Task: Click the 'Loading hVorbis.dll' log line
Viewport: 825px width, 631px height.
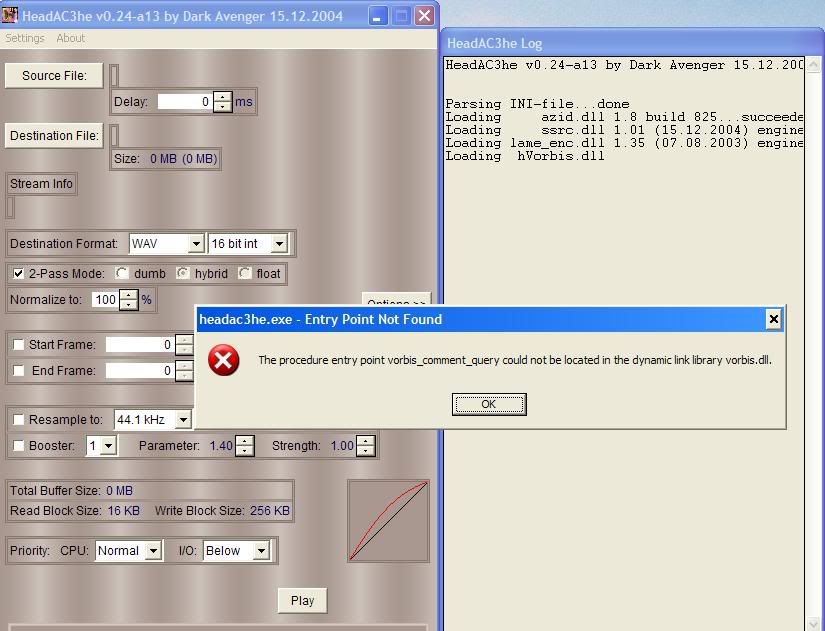Action: tap(525, 156)
